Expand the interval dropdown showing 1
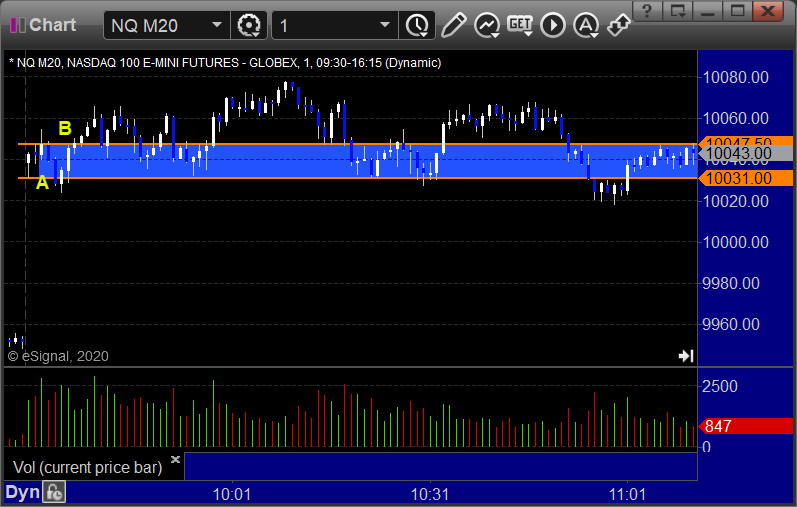Viewport: 797px width, 507px height. (x=334, y=25)
